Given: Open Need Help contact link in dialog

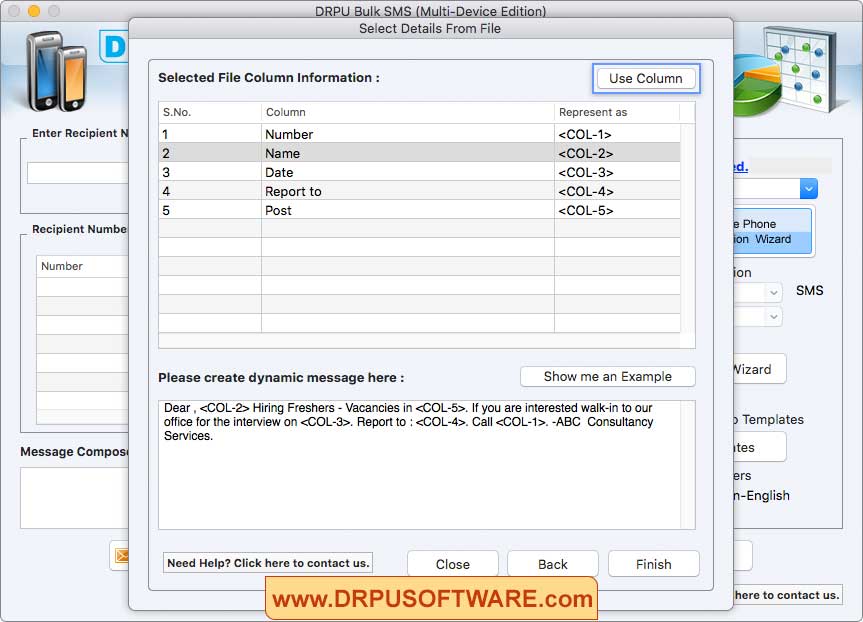Looking at the screenshot, I should [268, 563].
